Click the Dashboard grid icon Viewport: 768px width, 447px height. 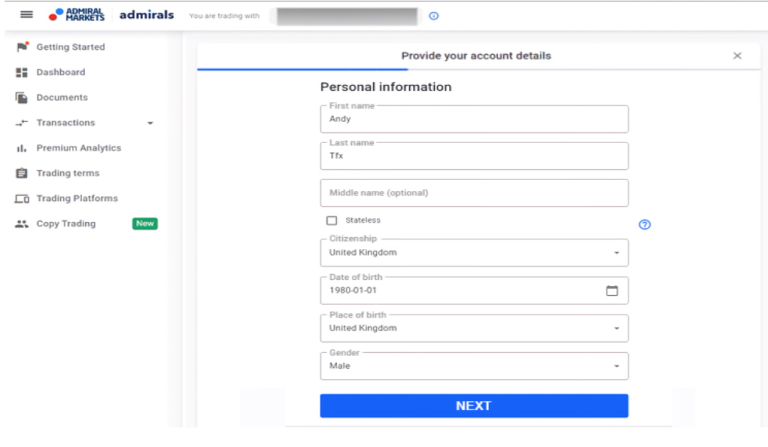tap(22, 72)
